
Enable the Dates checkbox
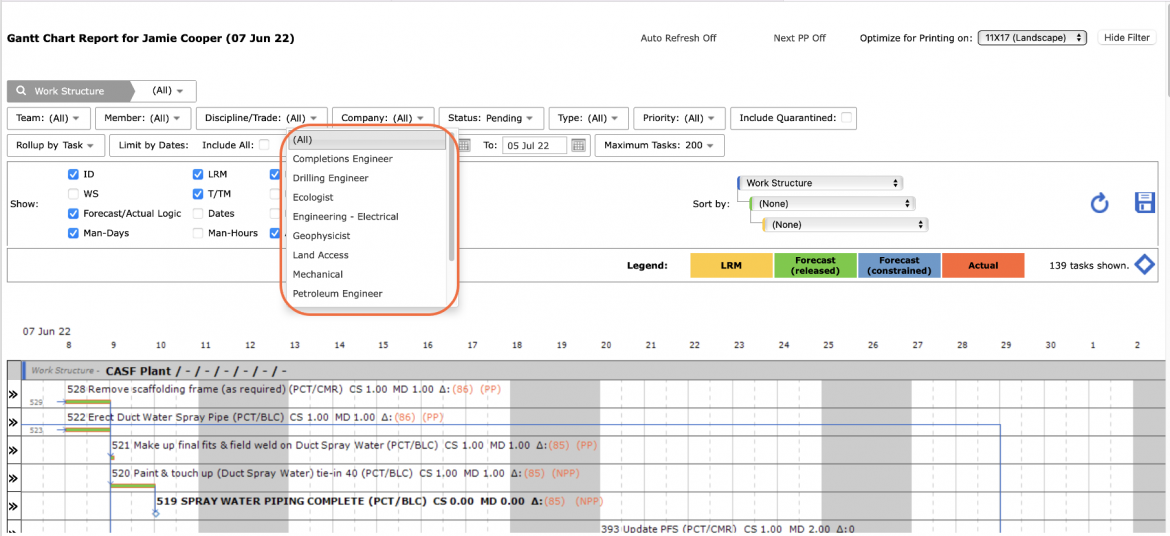coord(198,214)
